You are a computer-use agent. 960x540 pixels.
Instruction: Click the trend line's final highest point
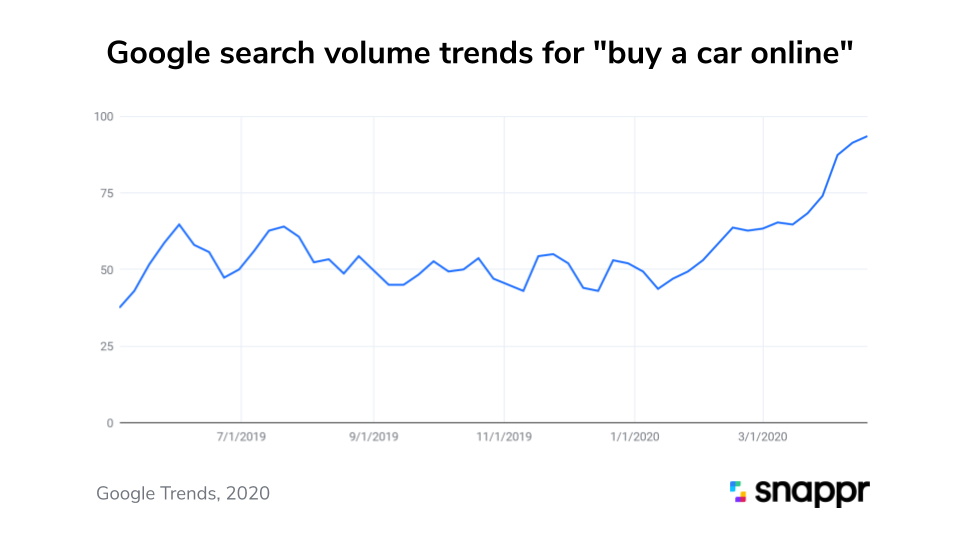pyautogui.click(x=866, y=136)
